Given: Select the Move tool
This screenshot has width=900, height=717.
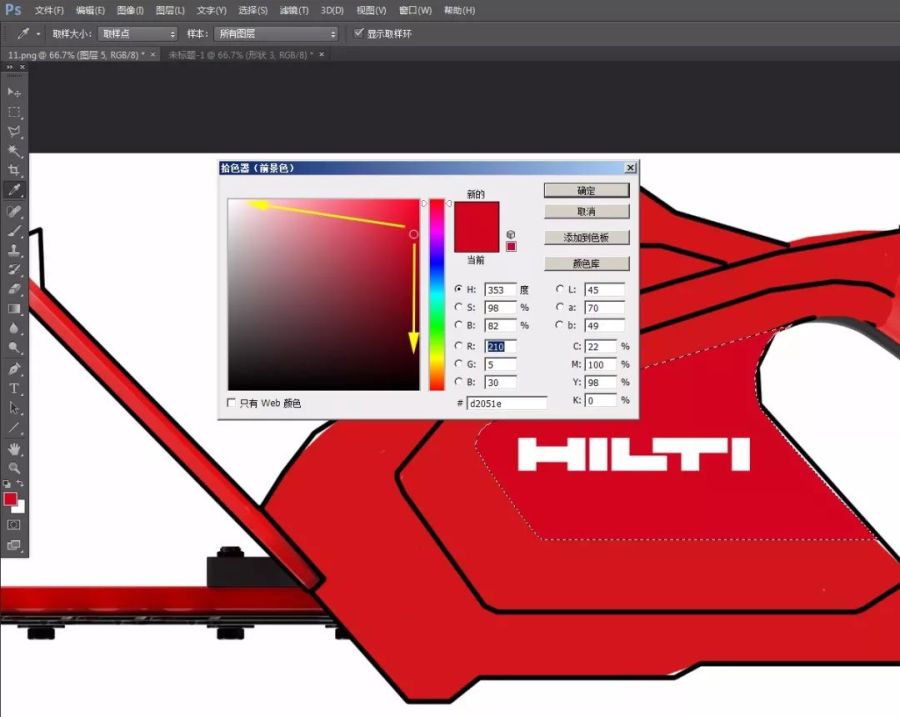Looking at the screenshot, I should coord(14,92).
